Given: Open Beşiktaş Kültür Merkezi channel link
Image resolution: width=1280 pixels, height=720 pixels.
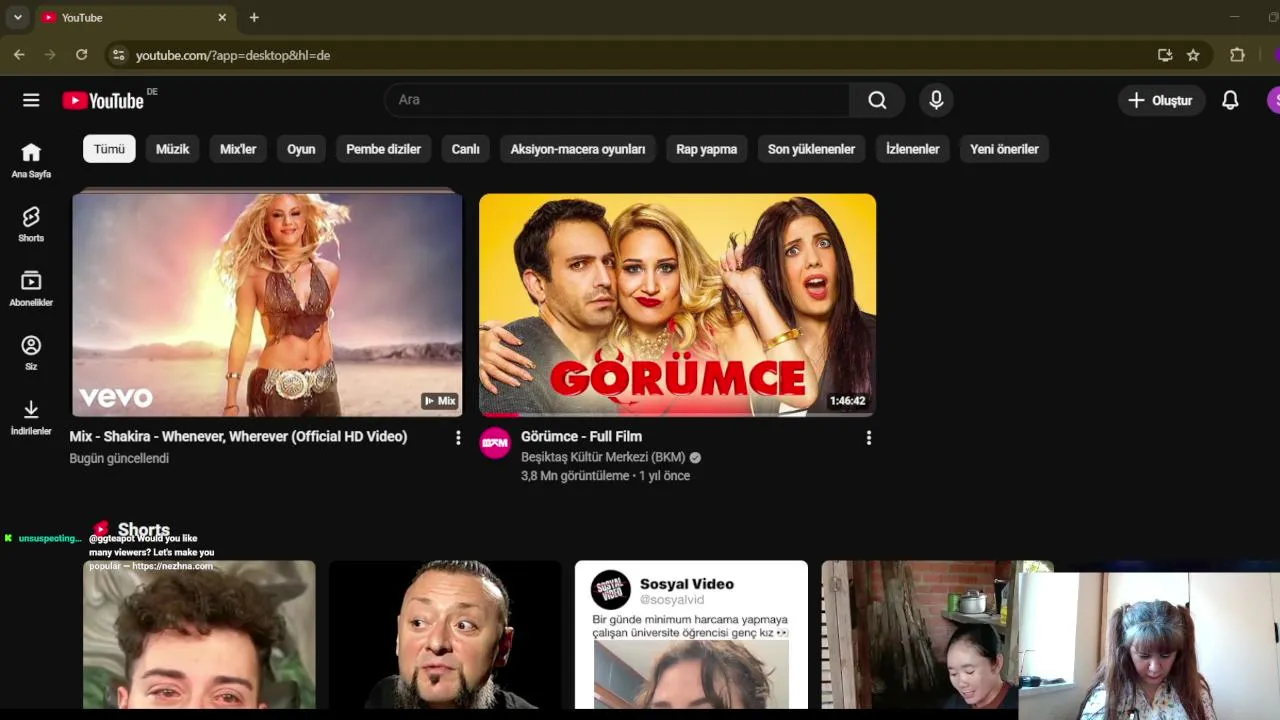Looking at the screenshot, I should tap(603, 457).
